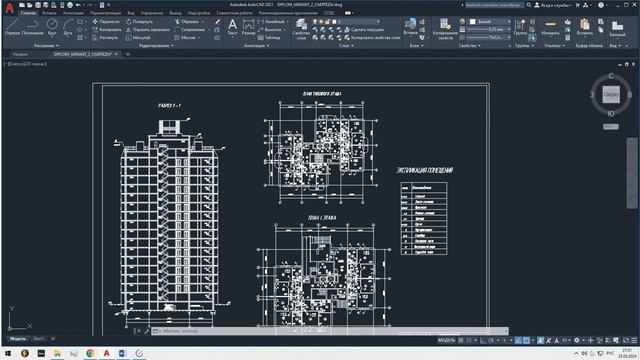
Task: Click the ViewCube Сверху (Top) face
Action: [611, 94]
